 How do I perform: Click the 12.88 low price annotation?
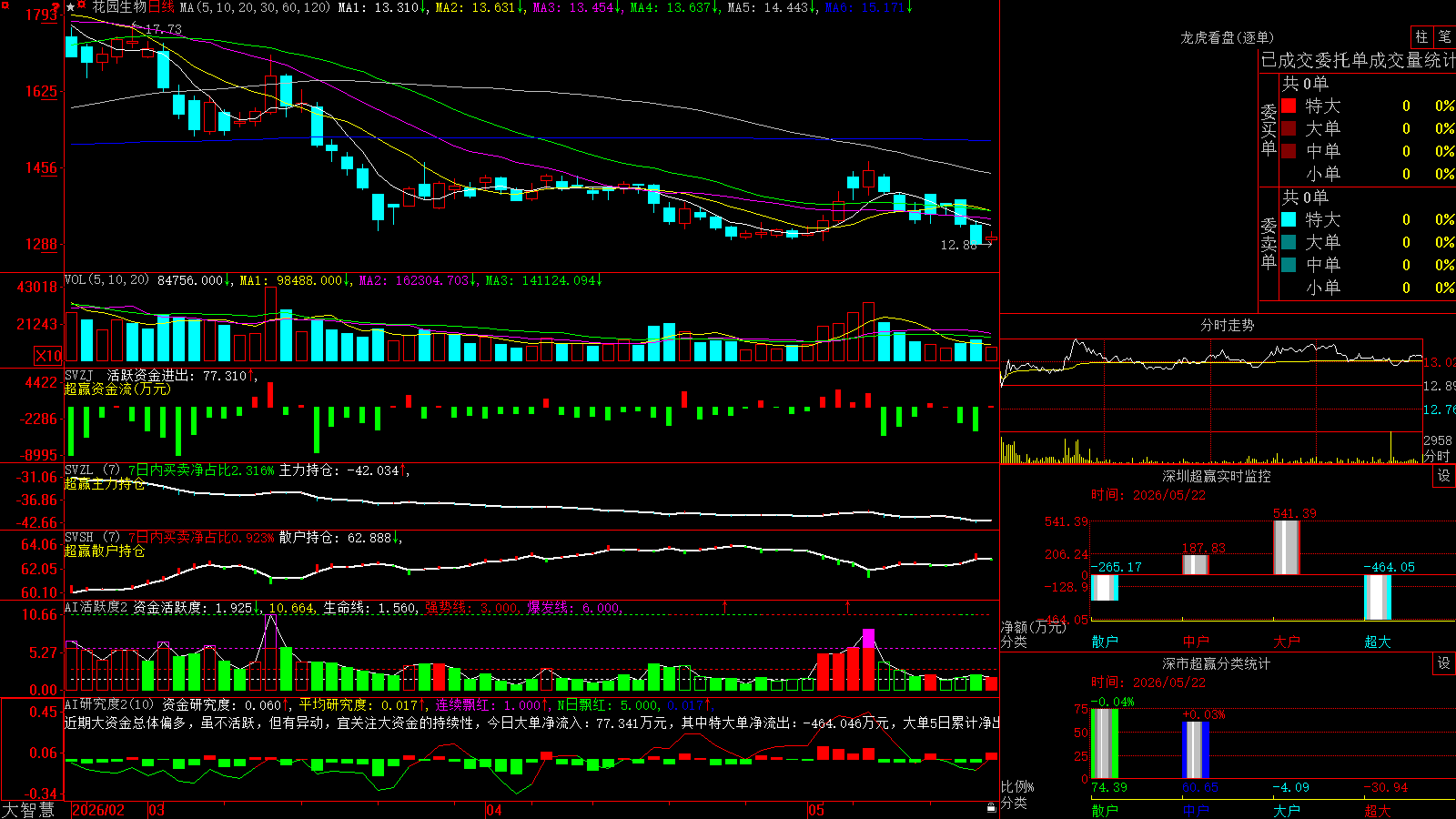click(x=959, y=245)
